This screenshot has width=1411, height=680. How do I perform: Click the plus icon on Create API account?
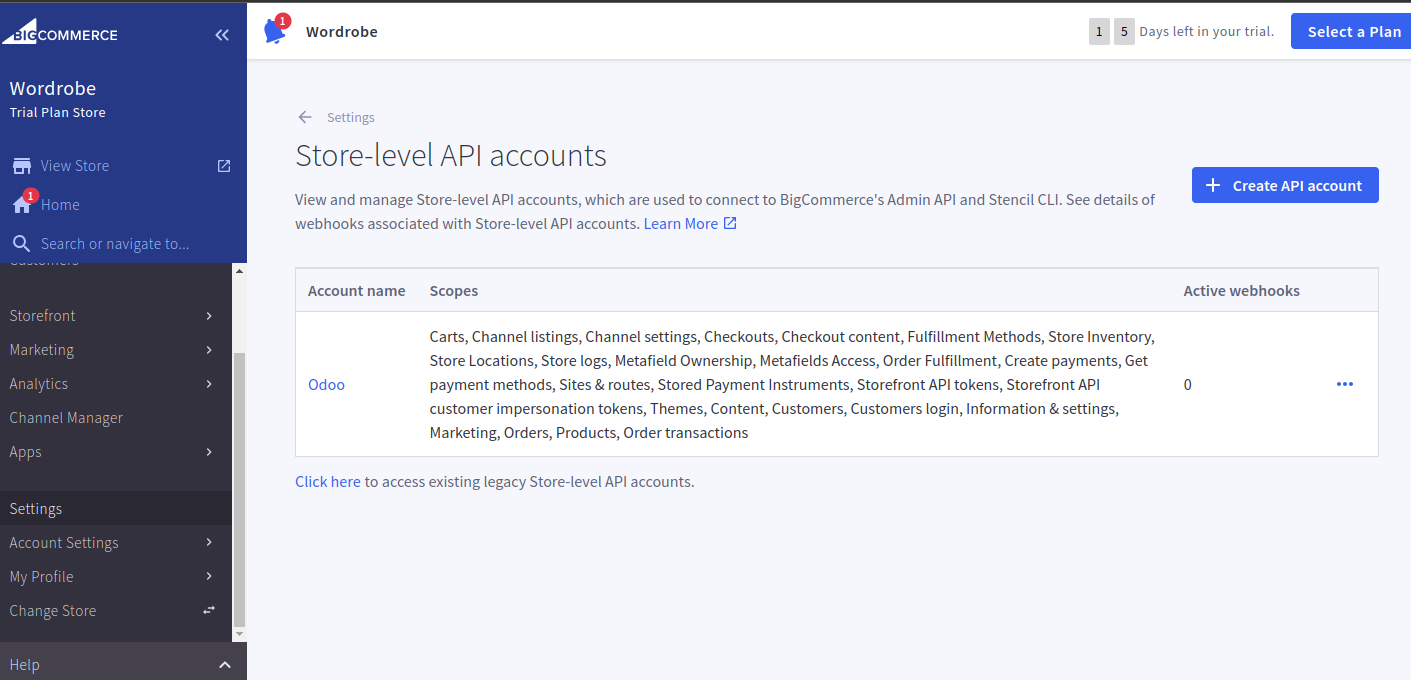pyautogui.click(x=1213, y=185)
